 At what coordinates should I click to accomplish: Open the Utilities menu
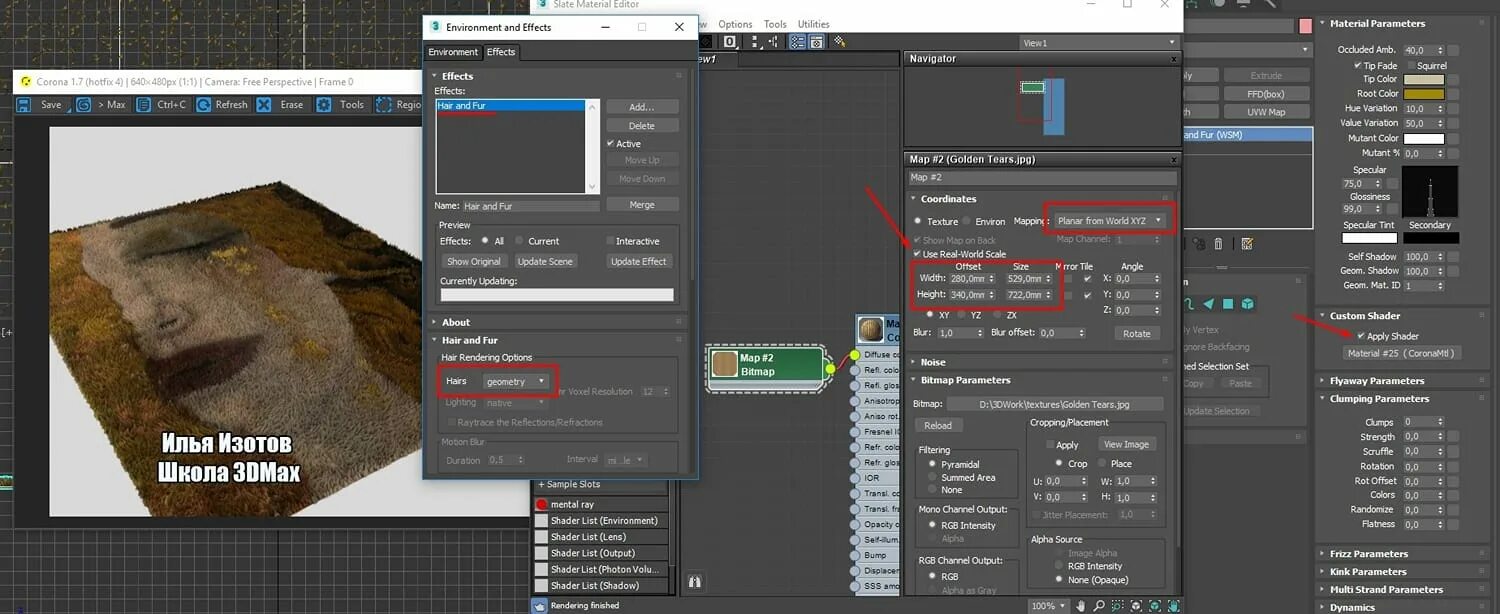813,24
